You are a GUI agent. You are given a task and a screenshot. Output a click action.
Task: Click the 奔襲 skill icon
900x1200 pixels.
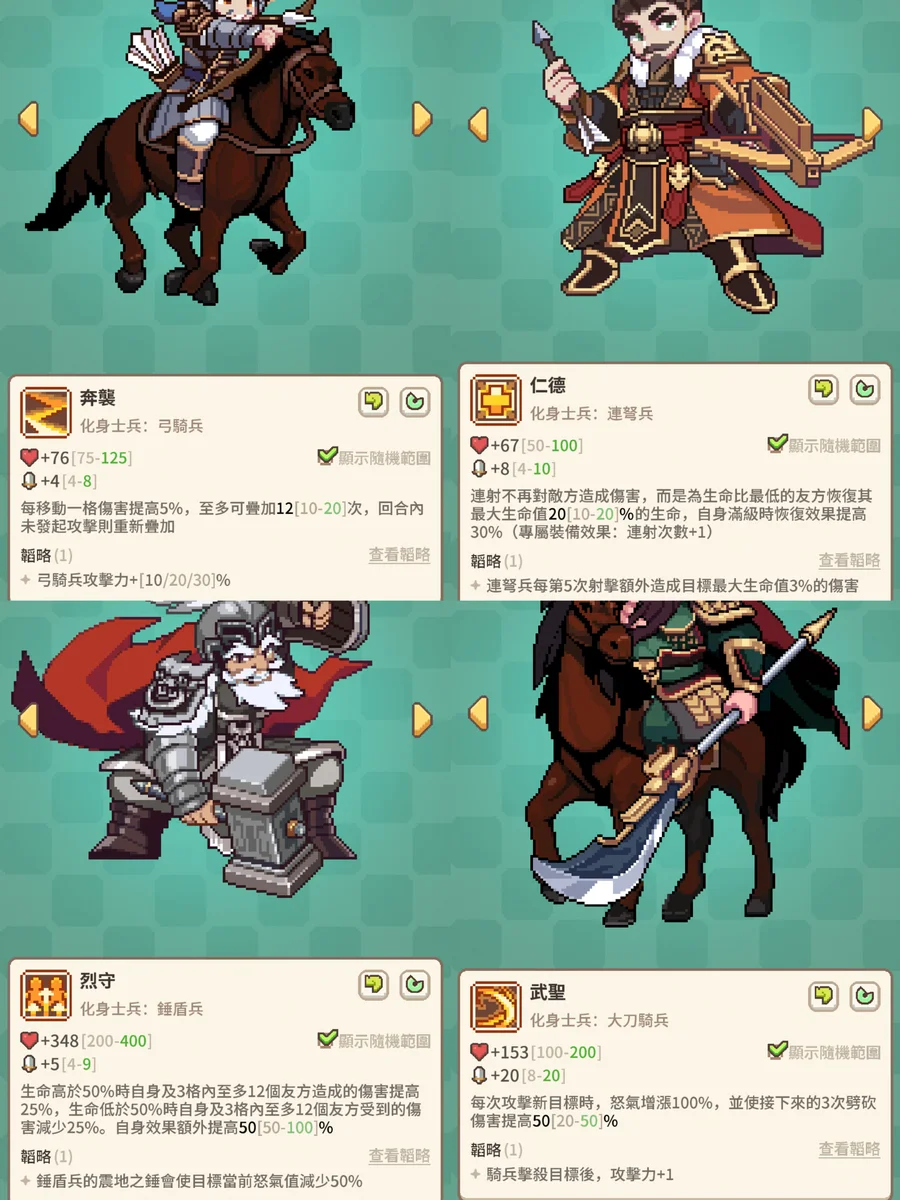click(x=46, y=412)
